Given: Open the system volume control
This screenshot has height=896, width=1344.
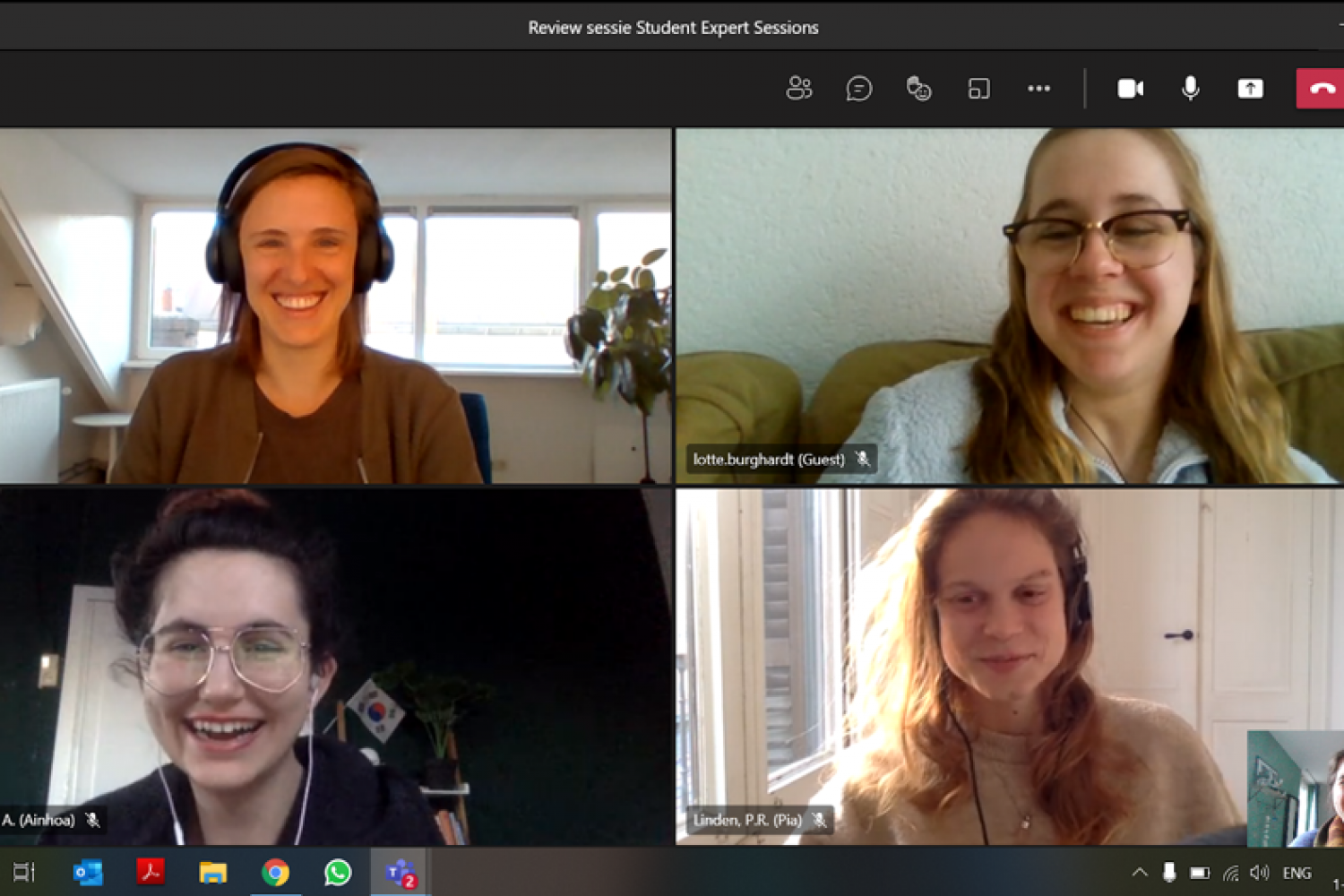Looking at the screenshot, I should (x=1259, y=872).
